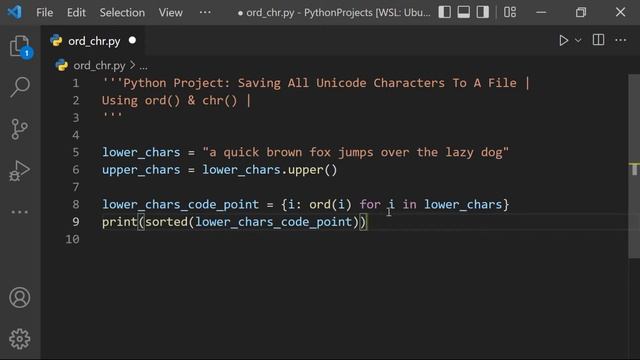Click the Python icon in breadcrumb
The height and width of the screenshot is (360, 640).
[62, 65]
